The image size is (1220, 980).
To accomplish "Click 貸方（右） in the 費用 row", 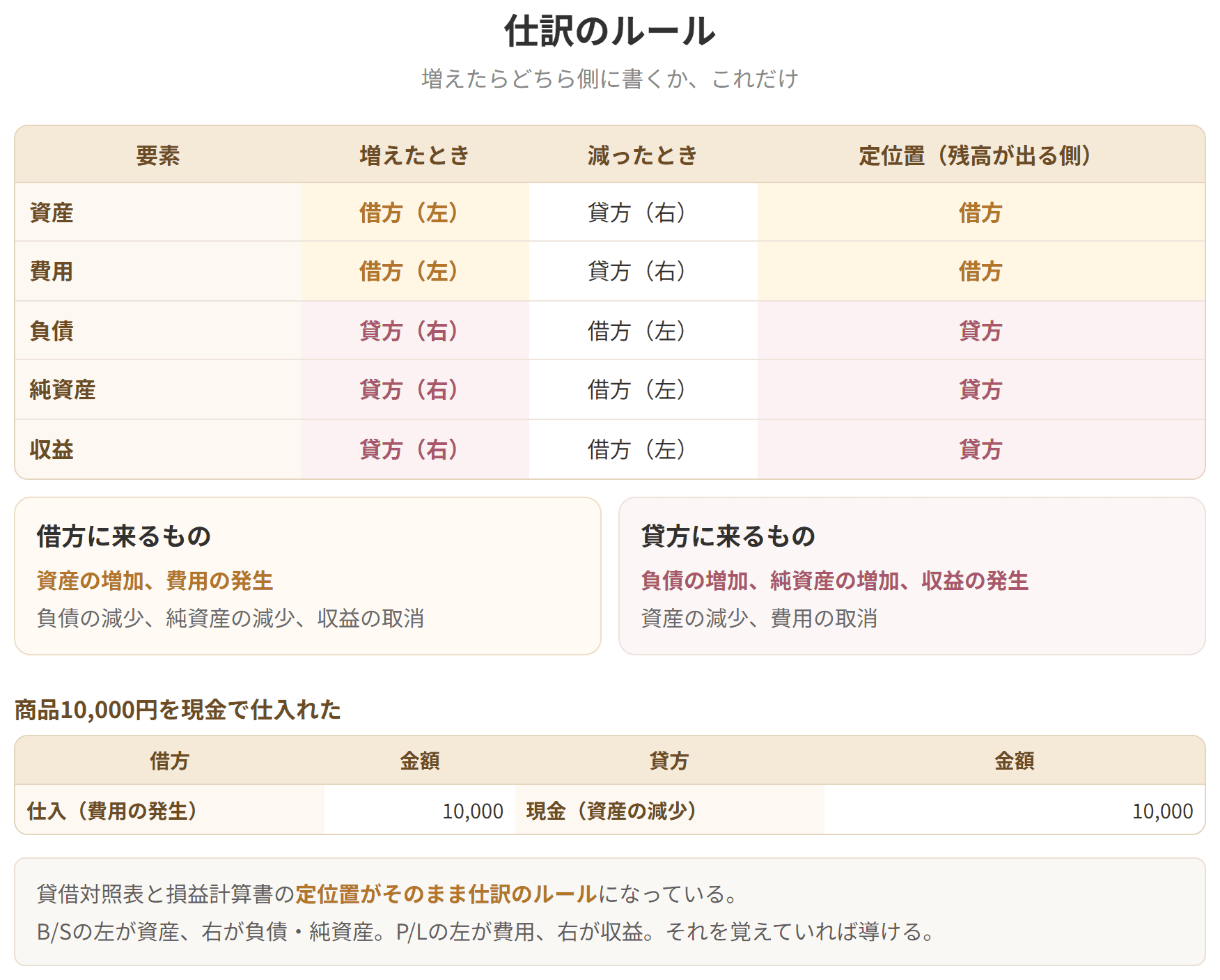I will (x=643, y=271).
